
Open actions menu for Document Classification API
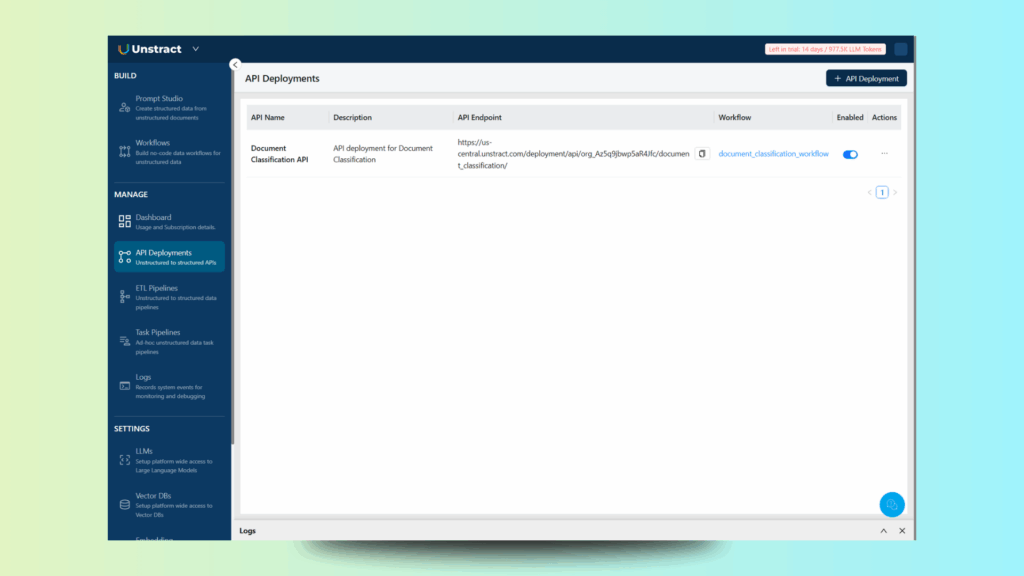click(x=884, y=154)
